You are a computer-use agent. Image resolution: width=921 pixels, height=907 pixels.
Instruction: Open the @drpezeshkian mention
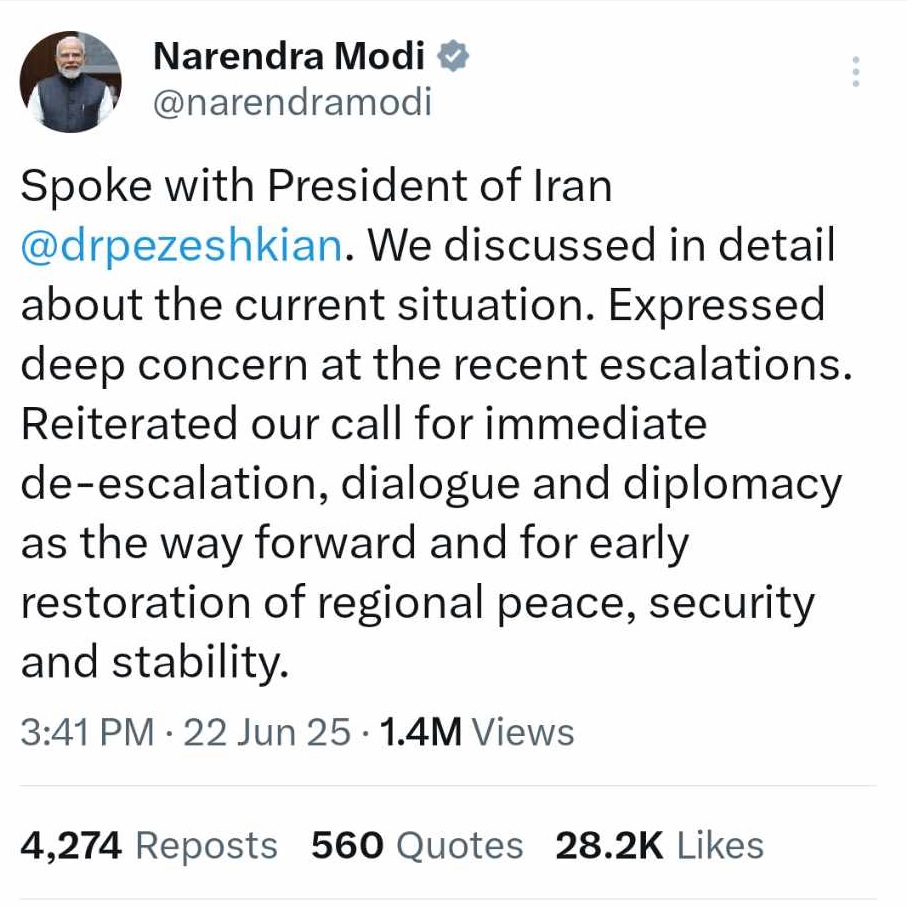click(x=183, y=247)
